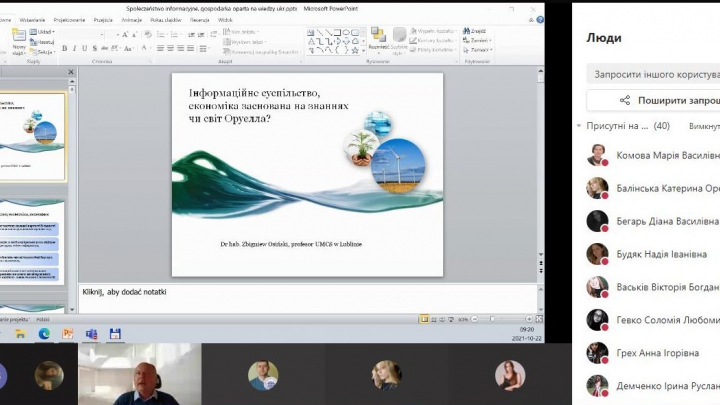This screenshot has width=720, height=405.
Task: Open Widok ribbon tab
Action: point(225,20)
